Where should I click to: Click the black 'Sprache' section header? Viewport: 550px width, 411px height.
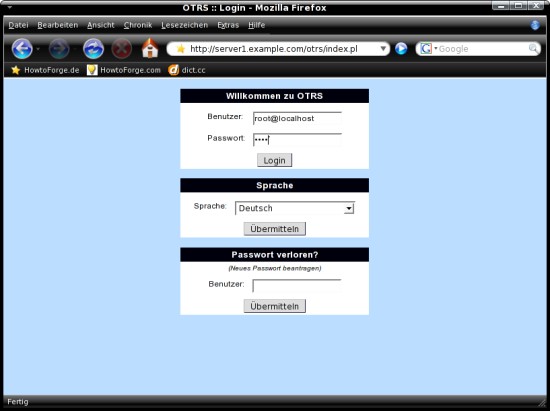click(x=275, y=185)
